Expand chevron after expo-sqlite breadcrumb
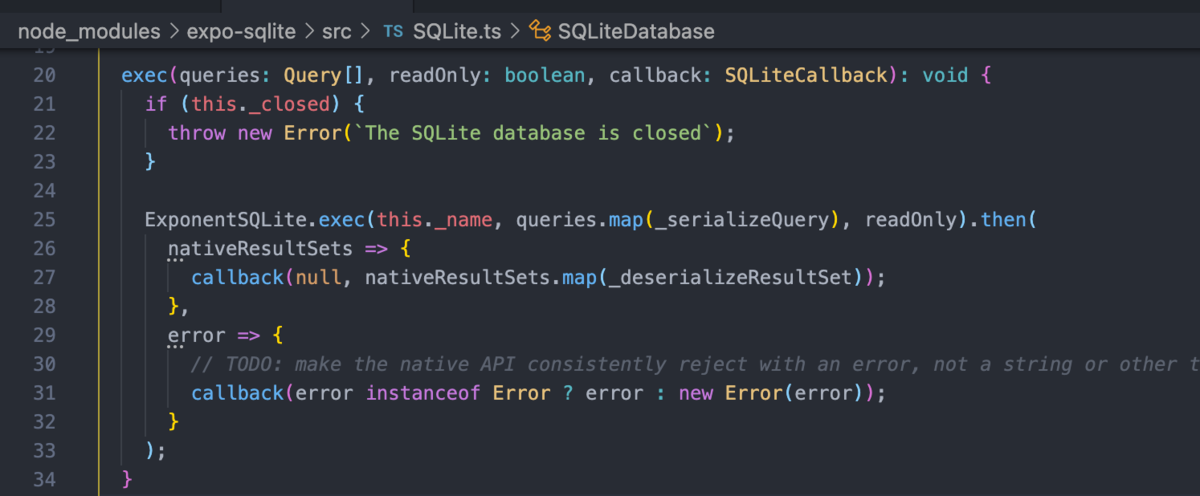Viewport: 1200px width, 496px height. point(309,31)
